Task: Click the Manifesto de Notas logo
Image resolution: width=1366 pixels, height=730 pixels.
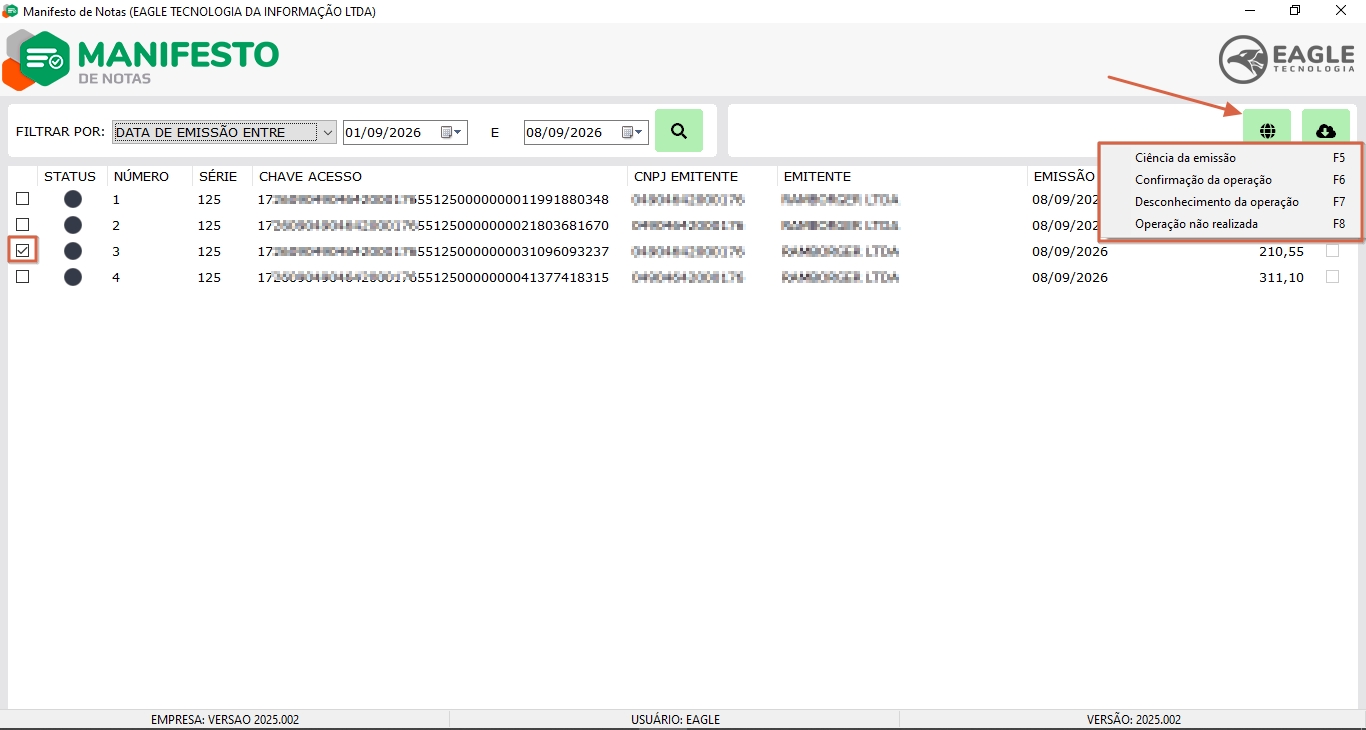Action: click(141, 59)
